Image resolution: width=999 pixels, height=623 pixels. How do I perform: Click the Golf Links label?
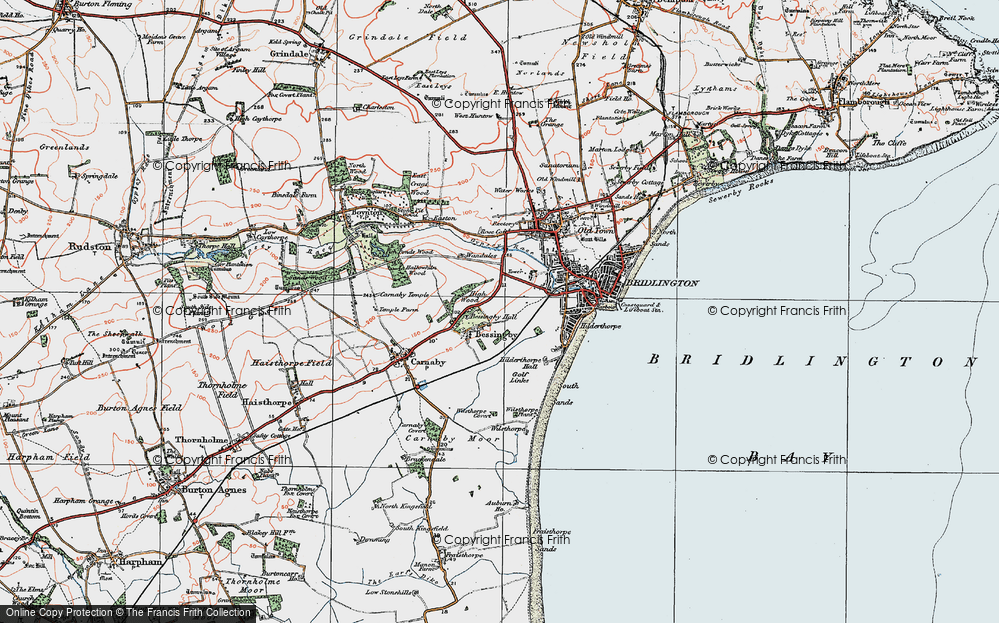(520, 378)
